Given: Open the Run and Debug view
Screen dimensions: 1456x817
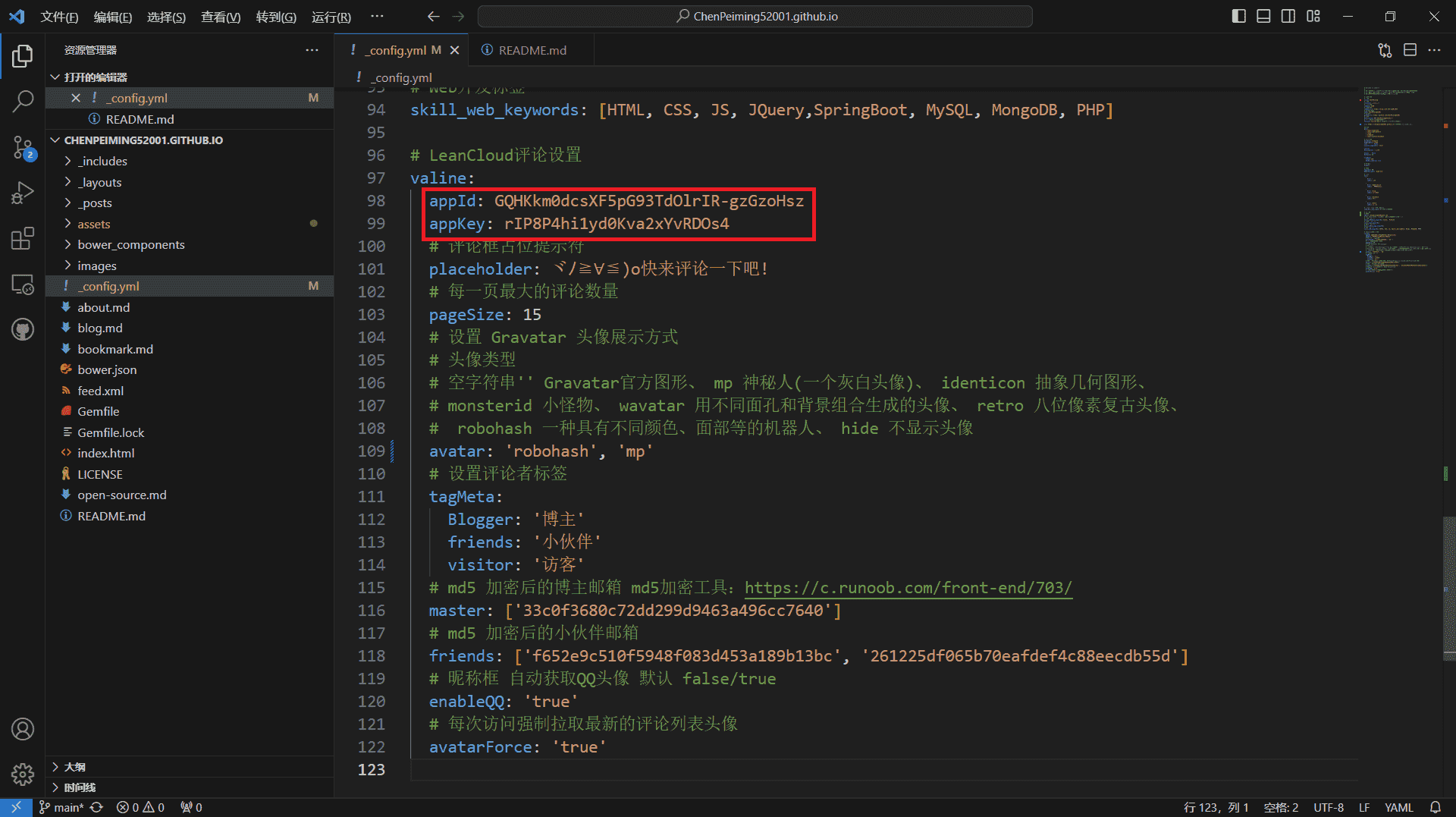Looking at the screenshot, I should pyautogui.click(x=23, y=193).
